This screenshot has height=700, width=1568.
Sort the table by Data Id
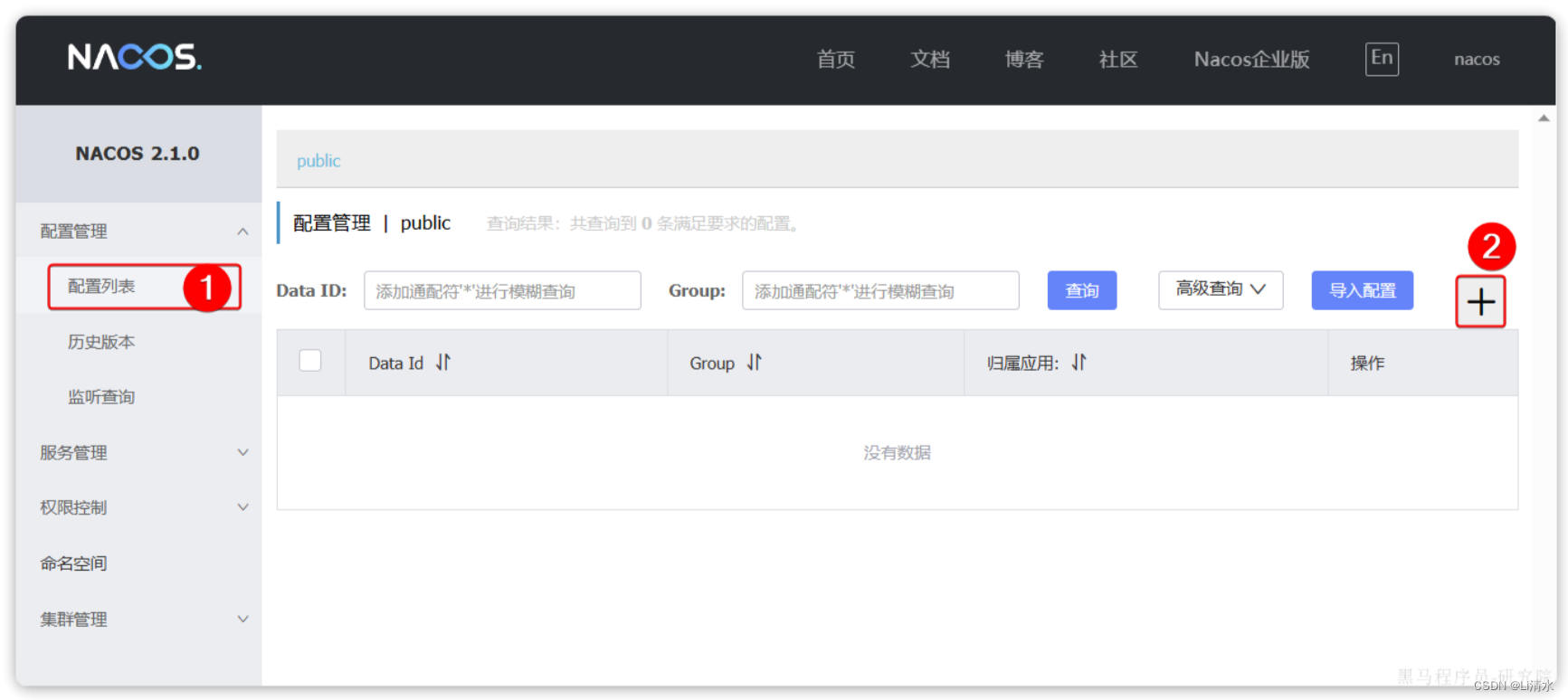[x=442, y=363]
